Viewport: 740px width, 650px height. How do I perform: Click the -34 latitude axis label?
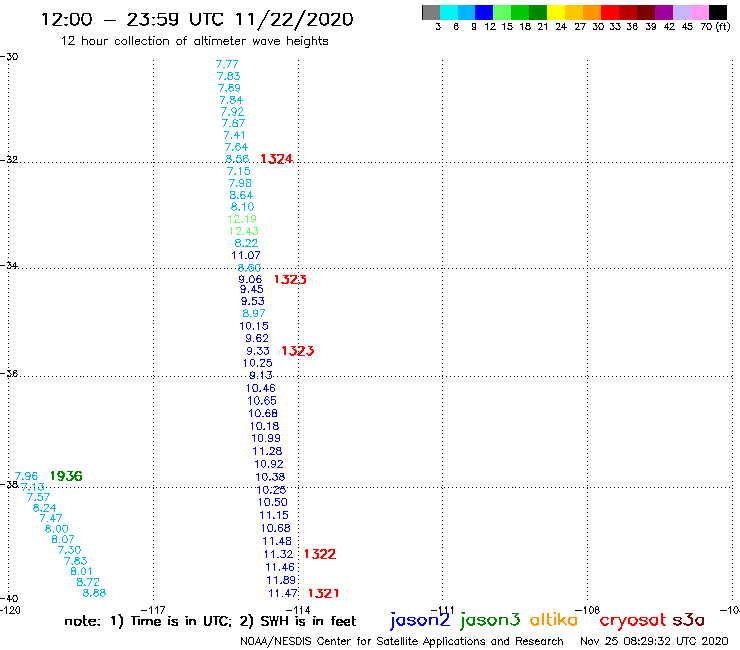[9, 265]
